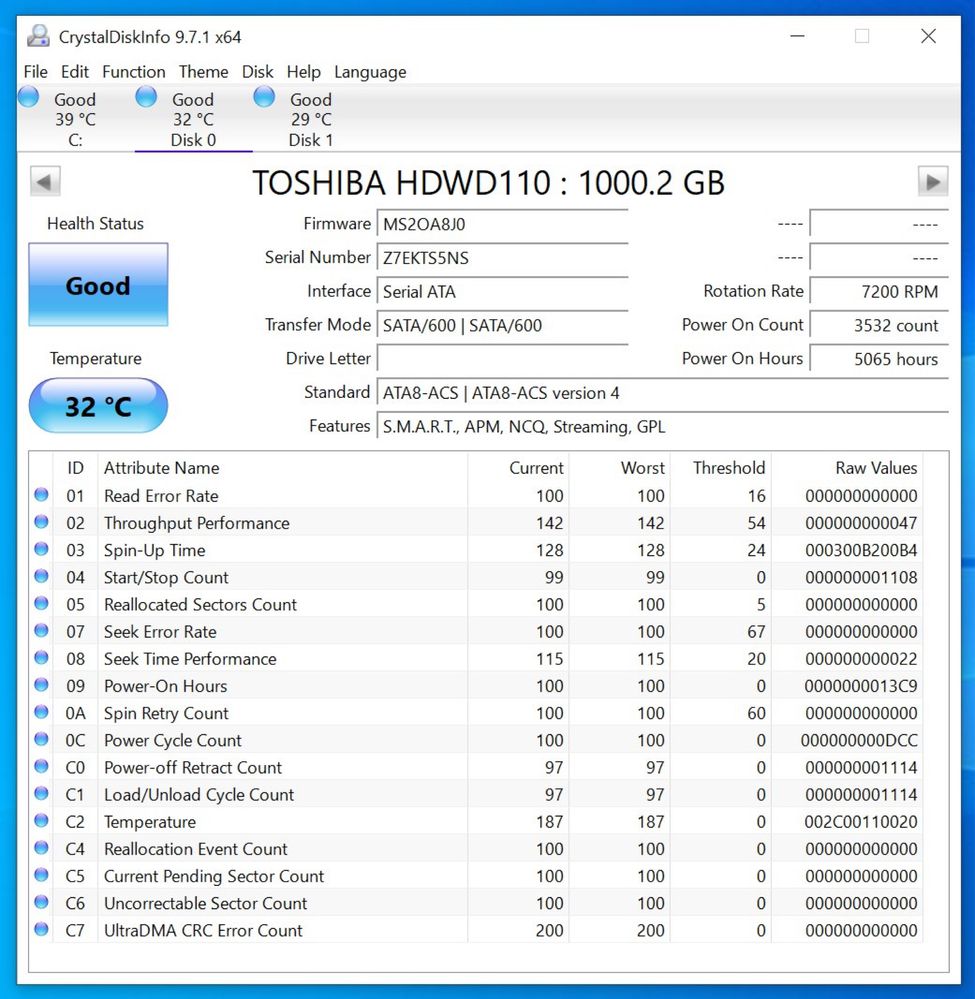Click the Worst column header
This screenshot has height=999, width=975.
coord(619,468)
